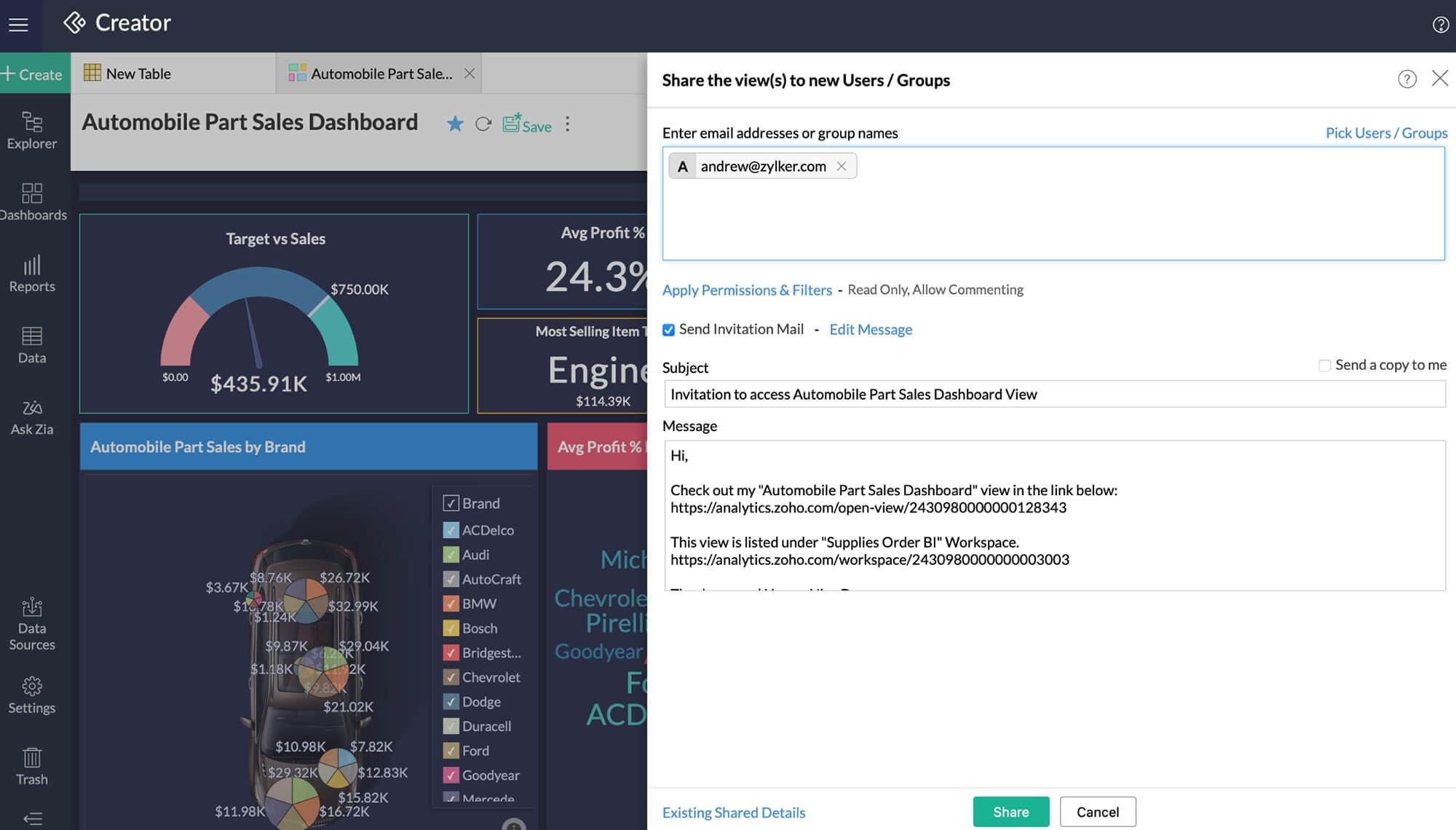
Task: Uncheck Brand filter in chart legend
Action: coord(450,504)
